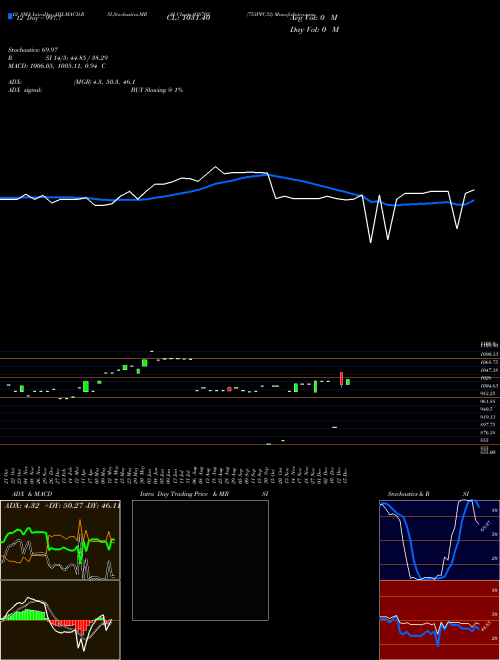Image resolution: width=500 pixels, height=660 pixels.
Task: Click the 'MACD: 1006.05, 1005.11, 0.94' line
Action: 53,66
